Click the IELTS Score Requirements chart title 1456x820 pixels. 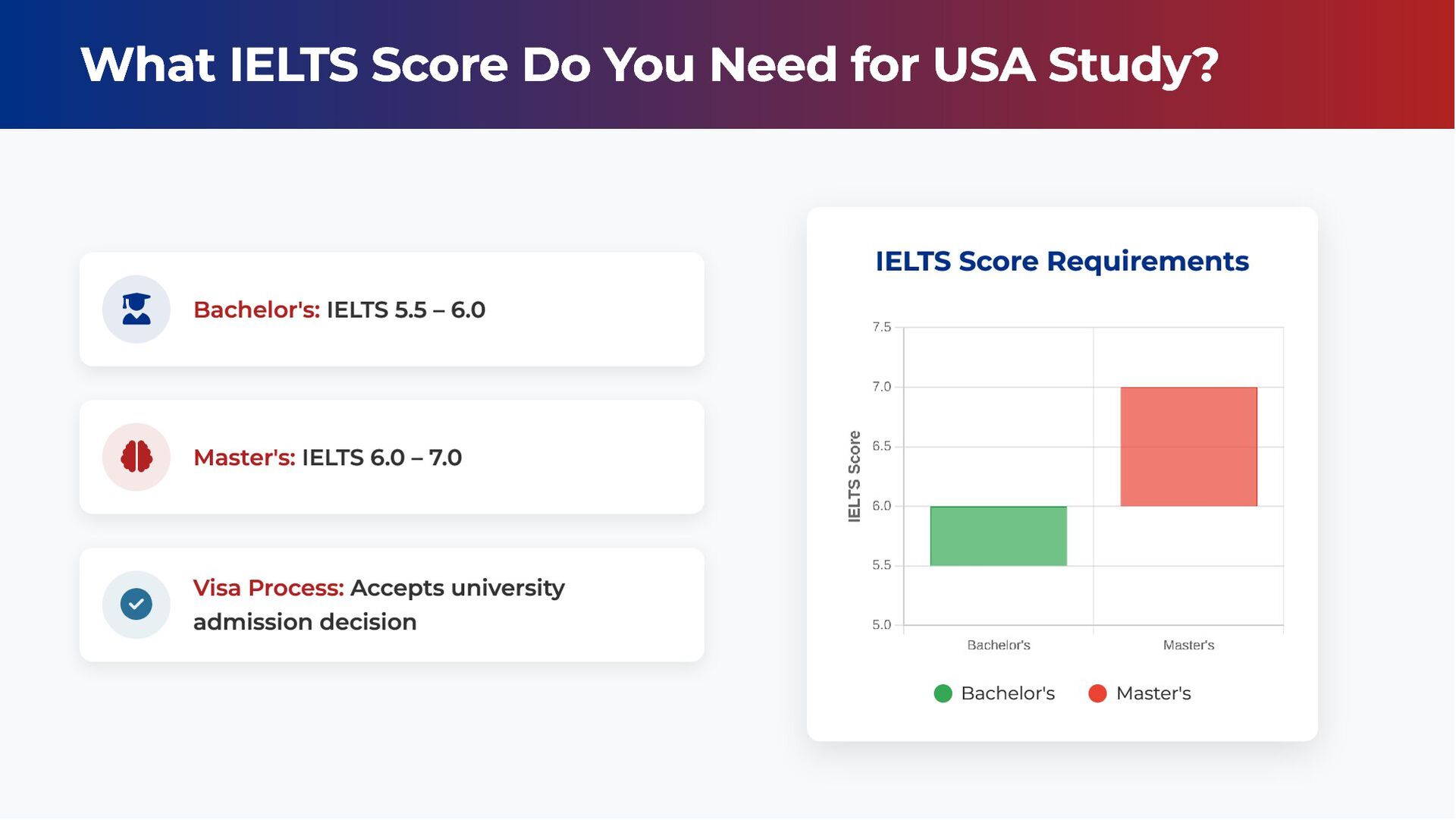(x=1062, y=261)
